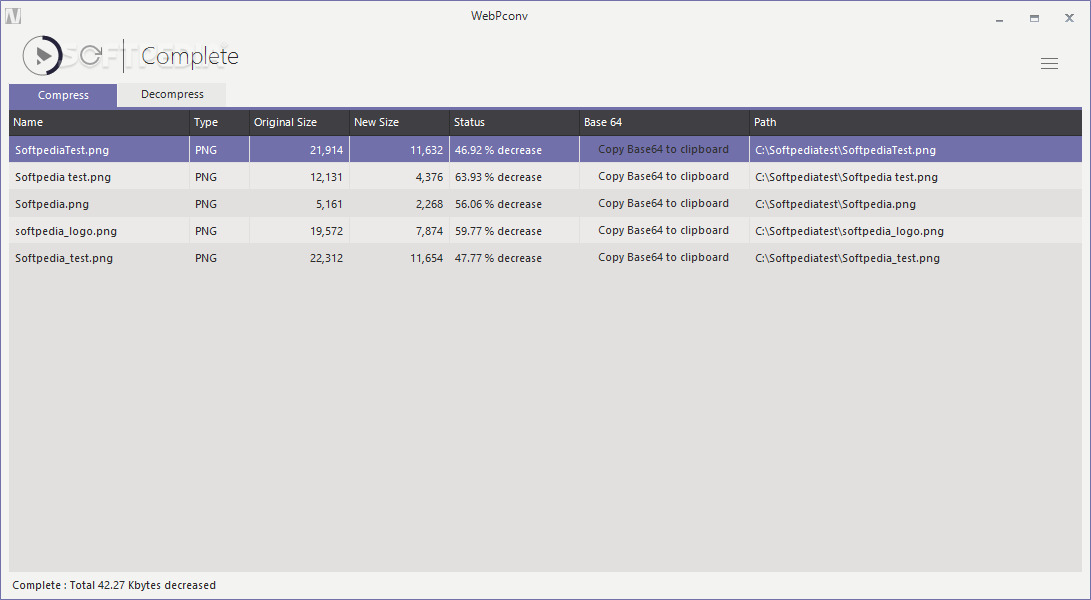
Task: Click path C:\Softpediatest\Softpedia.png
Action: (835, 204)
